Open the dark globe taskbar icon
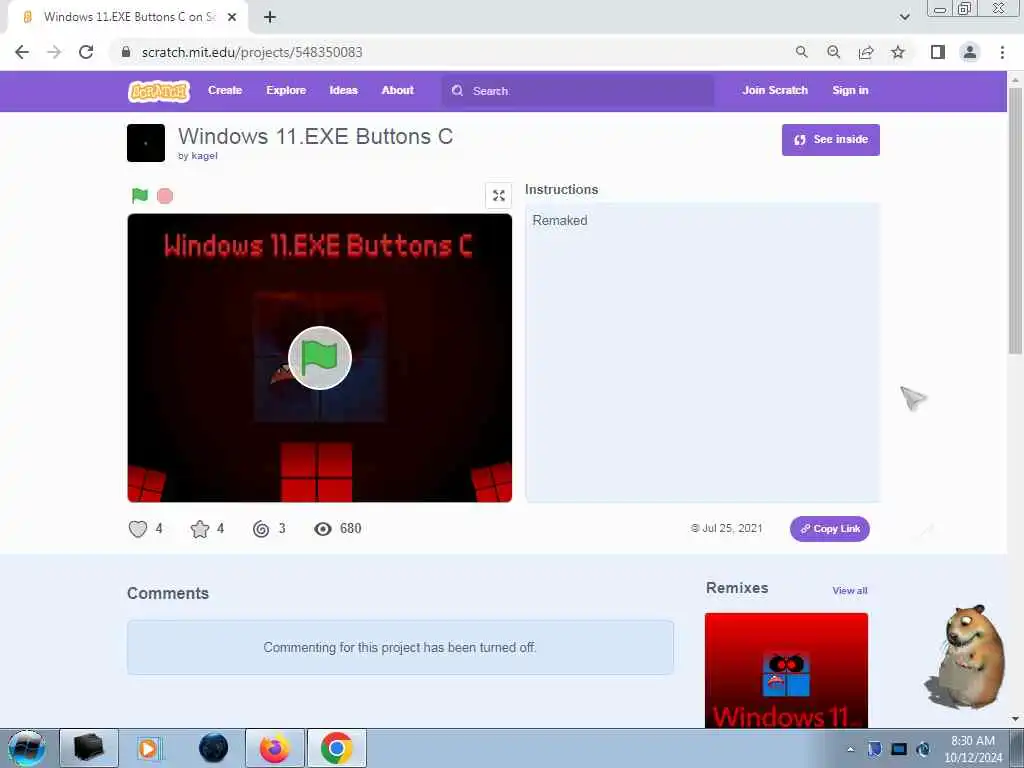 (x=214, y=748)
